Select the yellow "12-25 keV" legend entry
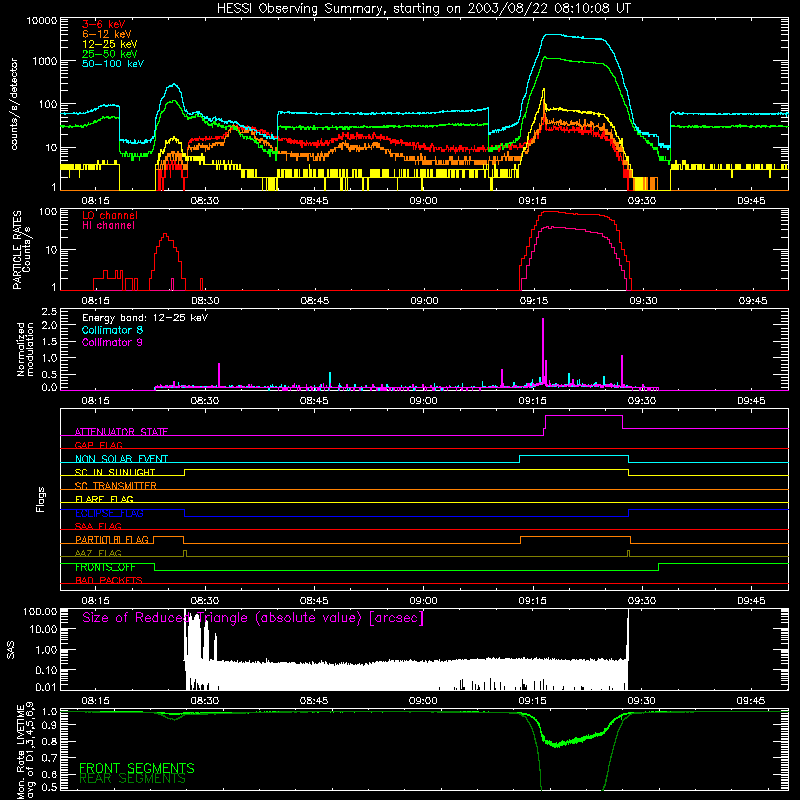The height and width of the screenshot is (800, 800). click(x=110, y=44)
